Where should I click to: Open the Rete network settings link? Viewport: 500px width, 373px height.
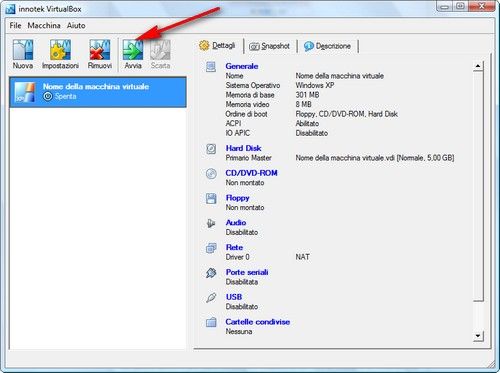234,247
